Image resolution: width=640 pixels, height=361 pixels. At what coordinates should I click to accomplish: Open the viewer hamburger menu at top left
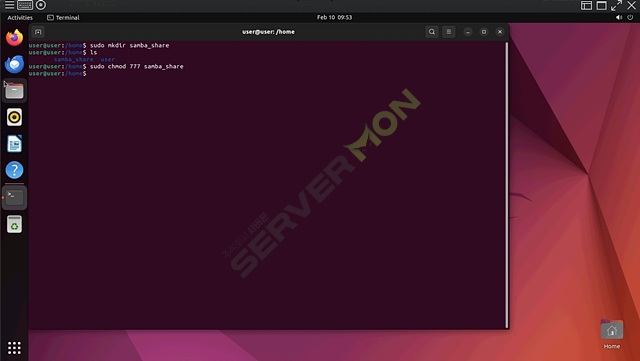pyautogui.click(x=9, y=5)
